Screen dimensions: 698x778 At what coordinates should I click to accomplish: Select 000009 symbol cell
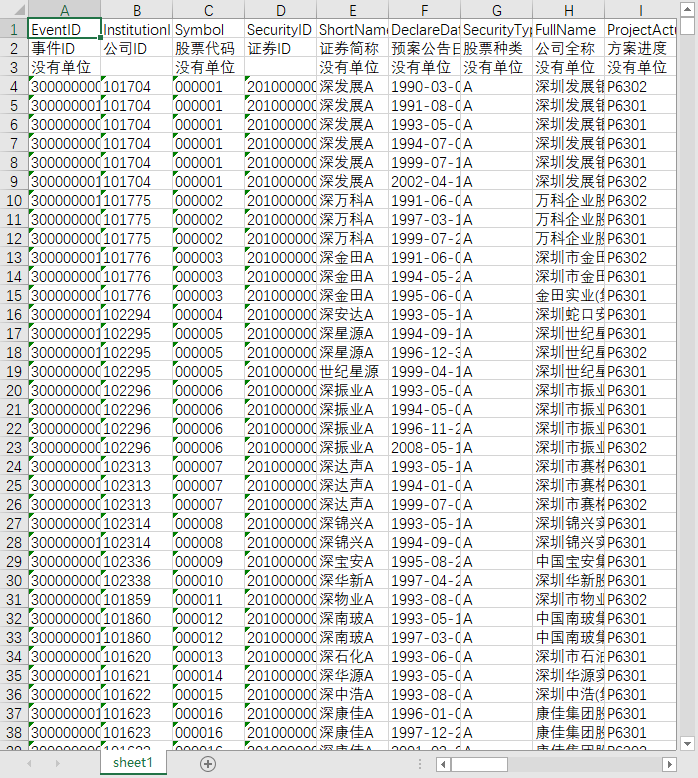tap(209, 562)
